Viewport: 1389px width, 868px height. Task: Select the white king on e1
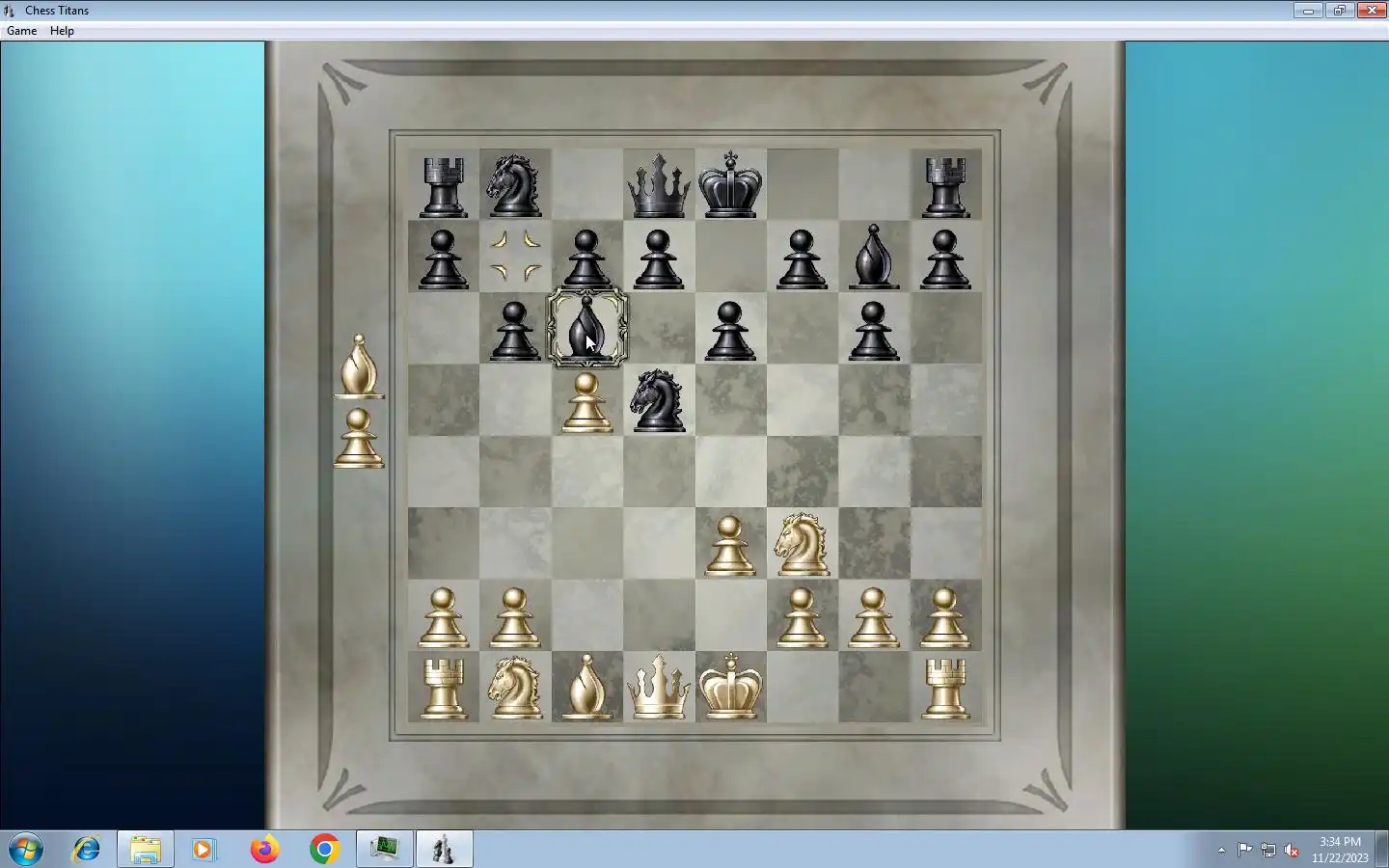pos(730,685)
